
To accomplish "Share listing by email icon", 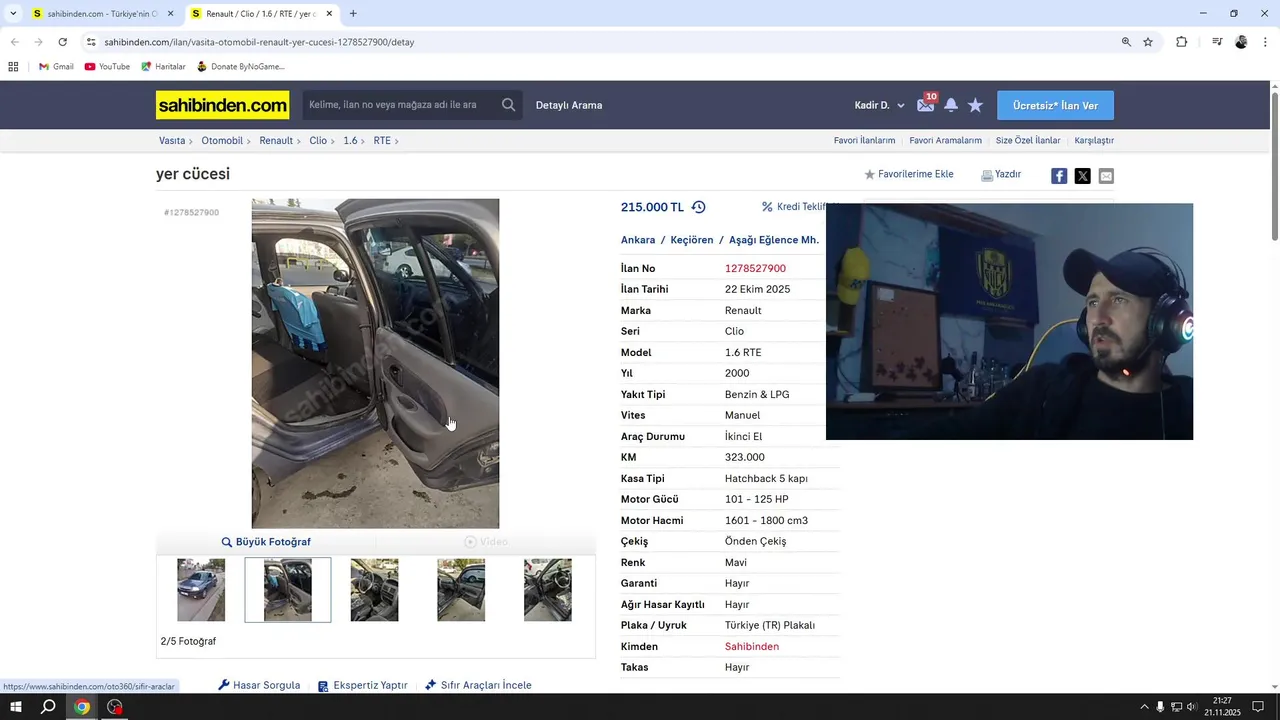I will point(1106,176).
